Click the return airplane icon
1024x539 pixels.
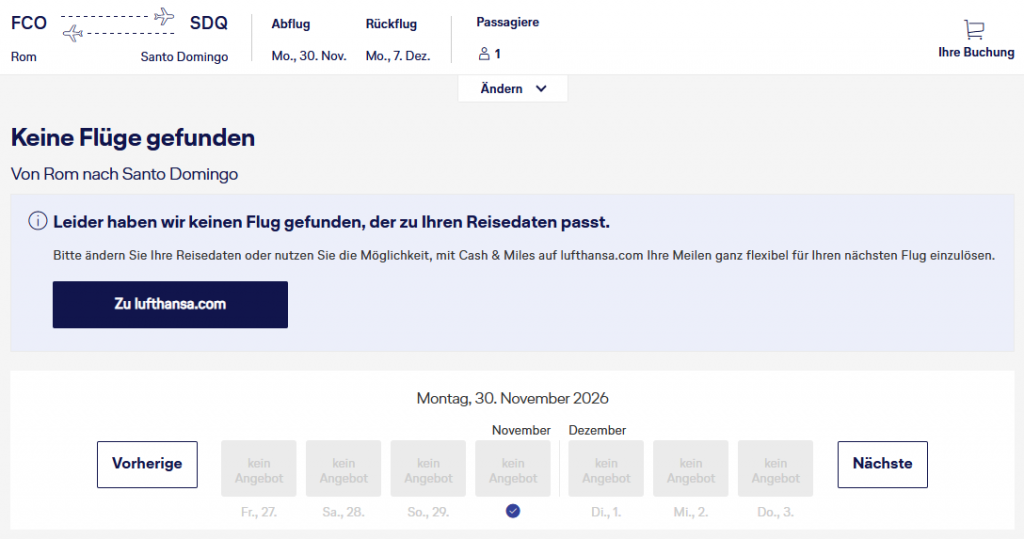(x=73, y=35)
